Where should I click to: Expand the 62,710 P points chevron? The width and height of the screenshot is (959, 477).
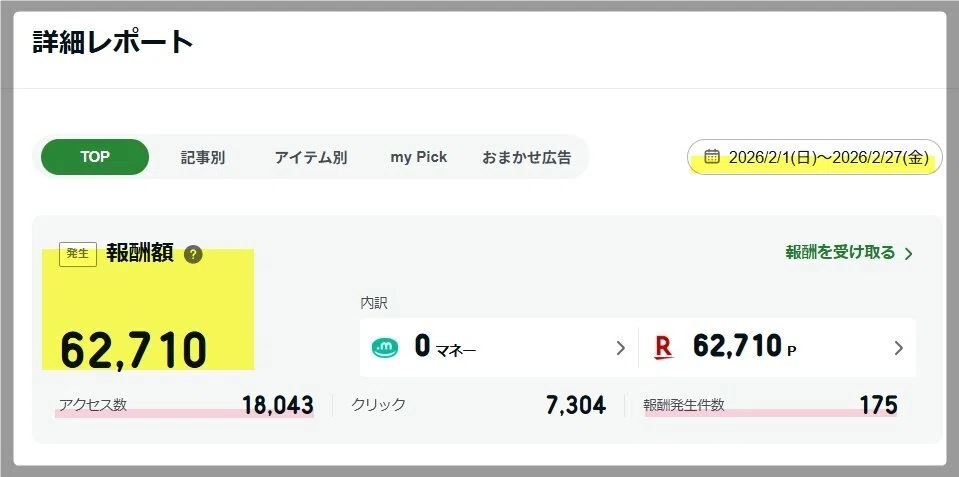tap(898, 348)
